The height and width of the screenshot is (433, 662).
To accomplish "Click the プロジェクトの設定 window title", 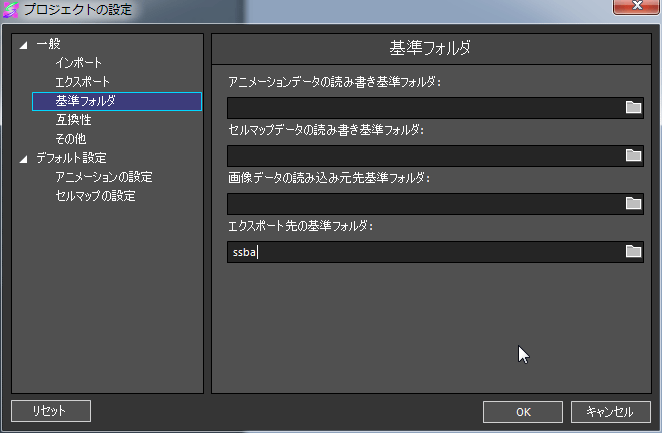I will pyautogui.click(x=78, y=9).
